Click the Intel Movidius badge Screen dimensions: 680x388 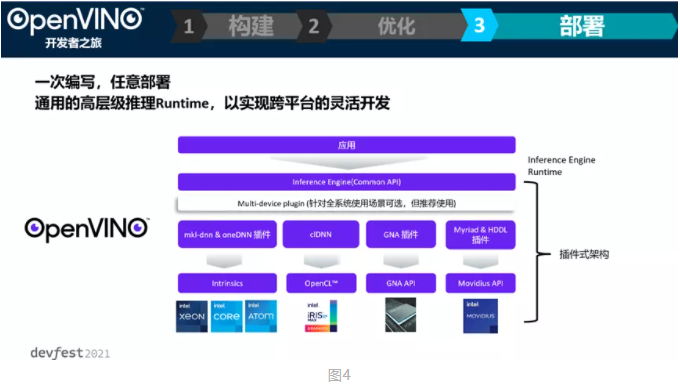[x=481, y=316]
